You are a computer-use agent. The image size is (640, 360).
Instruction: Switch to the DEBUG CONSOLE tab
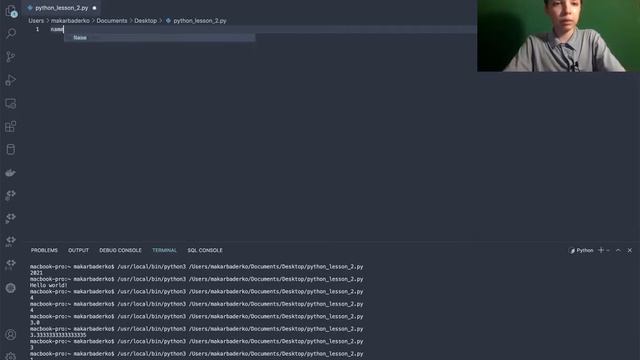(120, 250)
